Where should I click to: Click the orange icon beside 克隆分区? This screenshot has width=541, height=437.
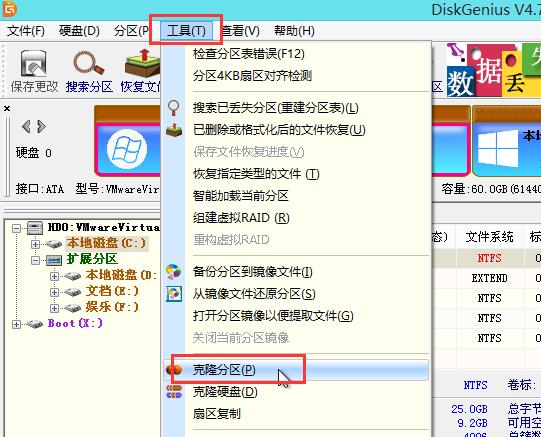[x=174, y=370]
